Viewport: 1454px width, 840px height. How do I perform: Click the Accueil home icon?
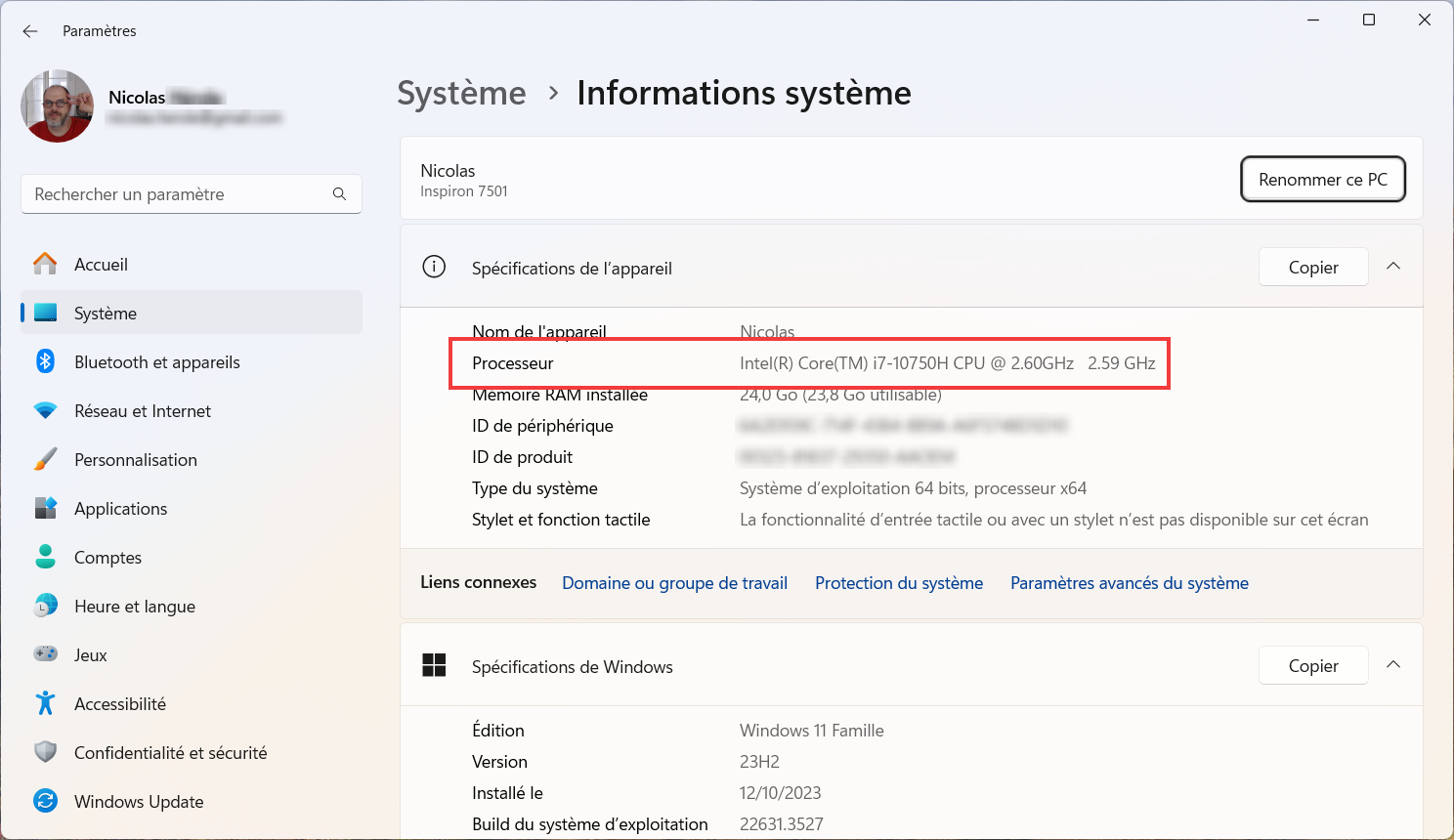pyautogui.click(x=45, y=265)
